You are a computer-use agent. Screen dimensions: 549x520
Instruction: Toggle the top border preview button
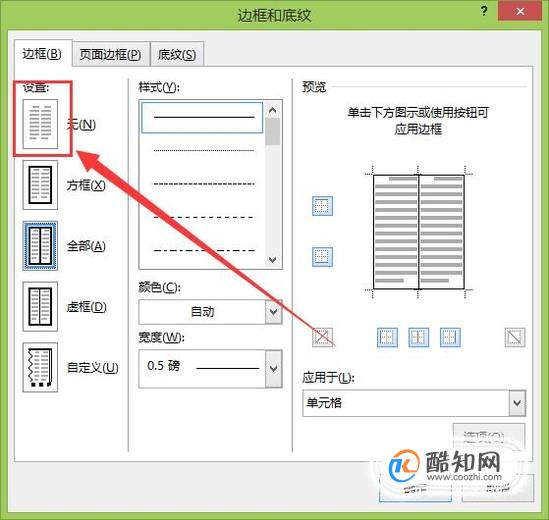[x=322, y=206]
